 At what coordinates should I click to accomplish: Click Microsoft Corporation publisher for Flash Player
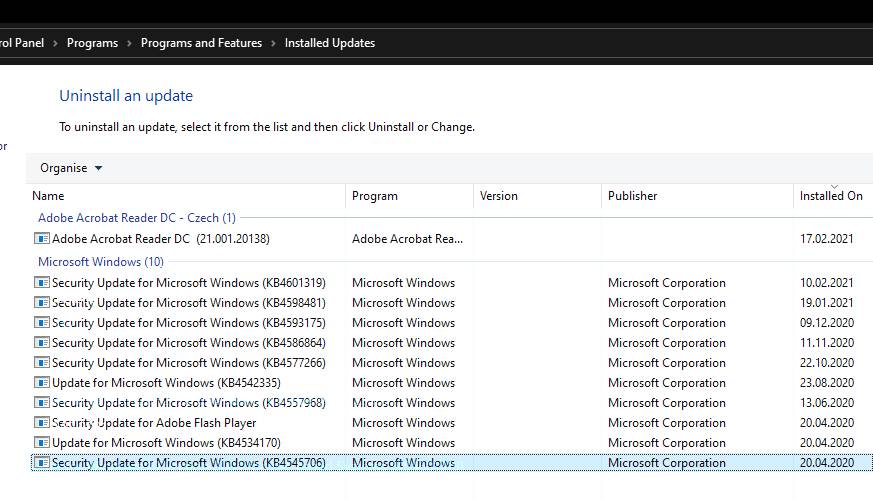[666, 423]
